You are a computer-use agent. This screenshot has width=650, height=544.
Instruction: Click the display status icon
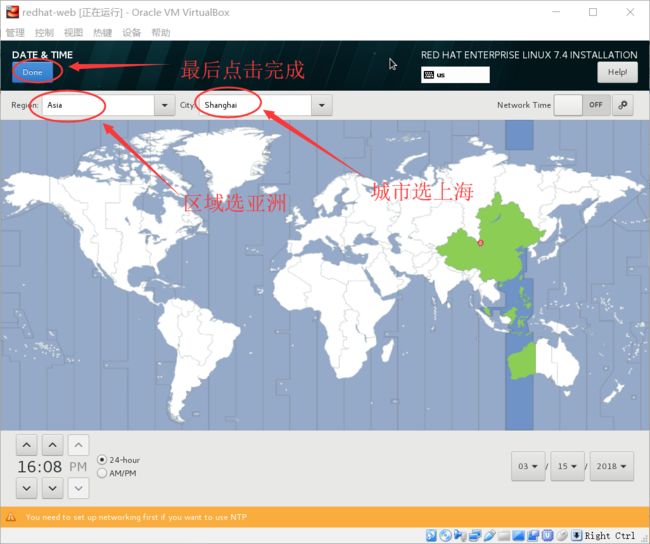click(518, 535)
